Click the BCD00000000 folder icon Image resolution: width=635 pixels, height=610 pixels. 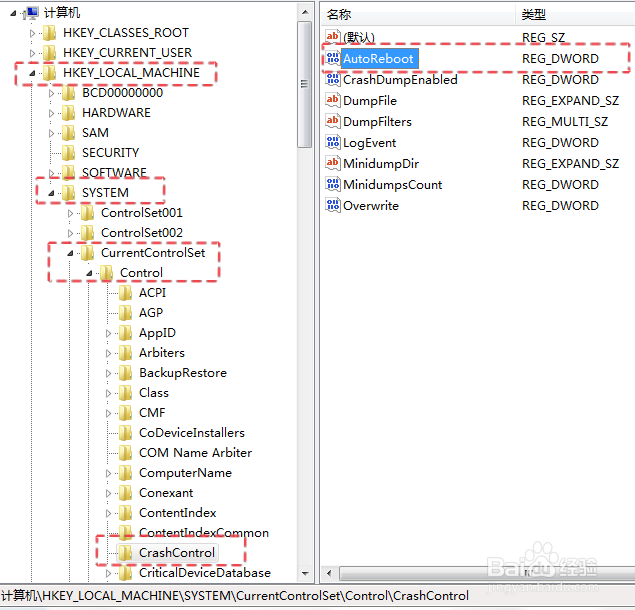click(68, 93)
